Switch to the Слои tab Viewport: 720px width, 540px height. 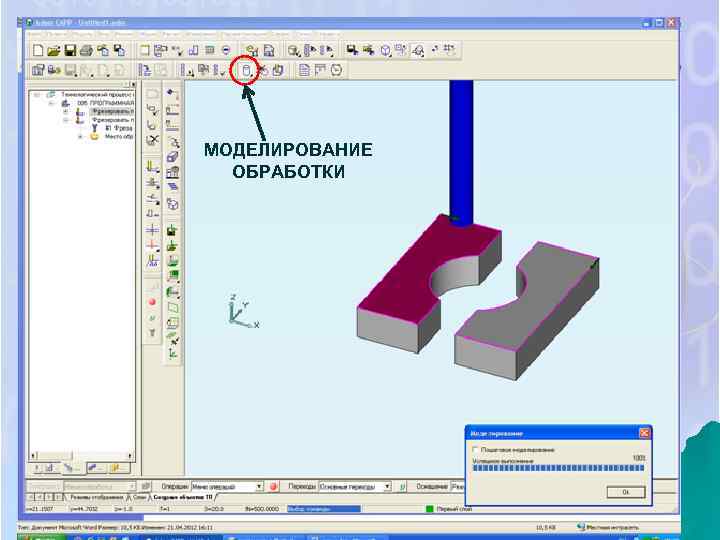(140, 497)
